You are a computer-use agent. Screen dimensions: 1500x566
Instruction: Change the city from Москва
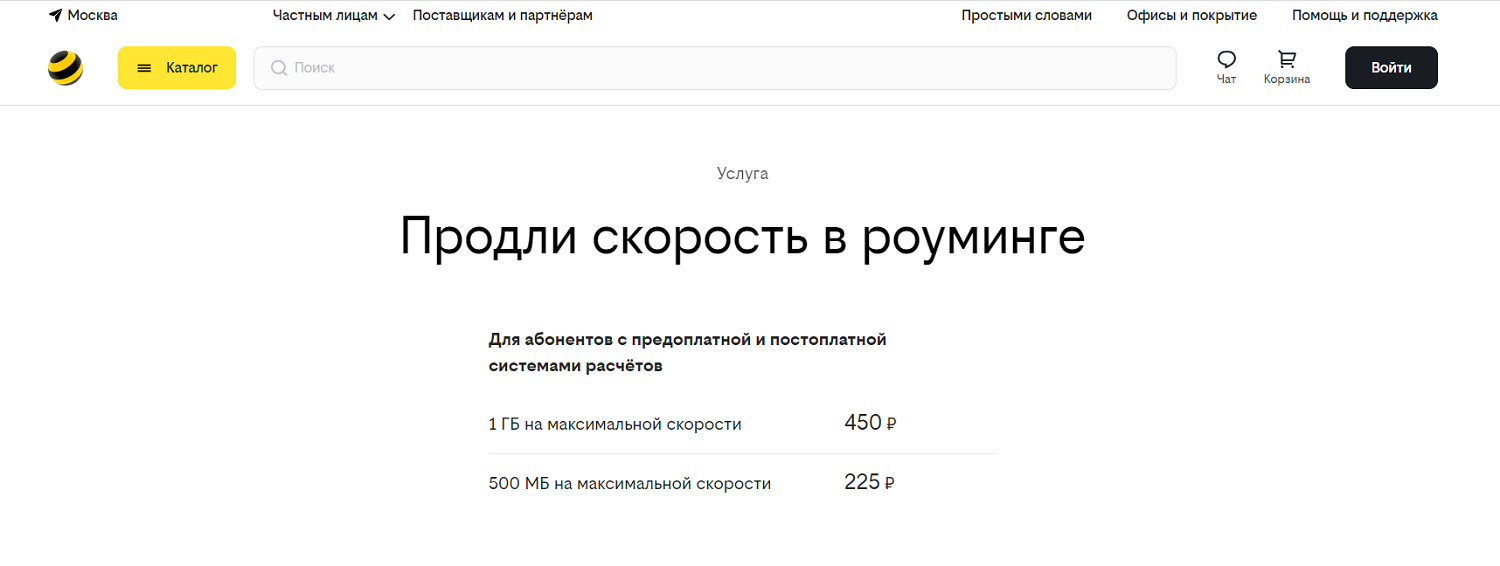click(x=92, y=16)
